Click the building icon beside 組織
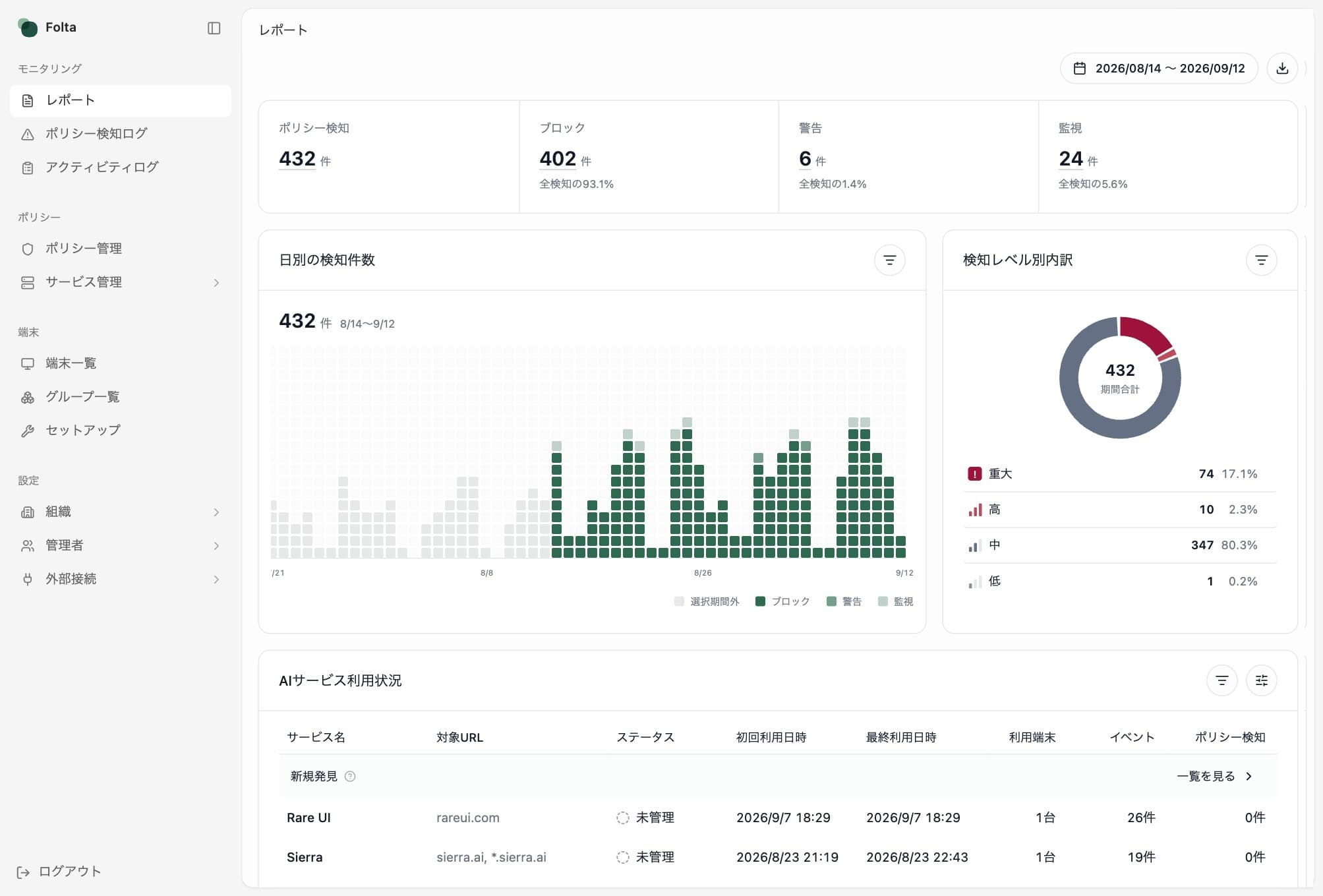 [x=28, y=512]
